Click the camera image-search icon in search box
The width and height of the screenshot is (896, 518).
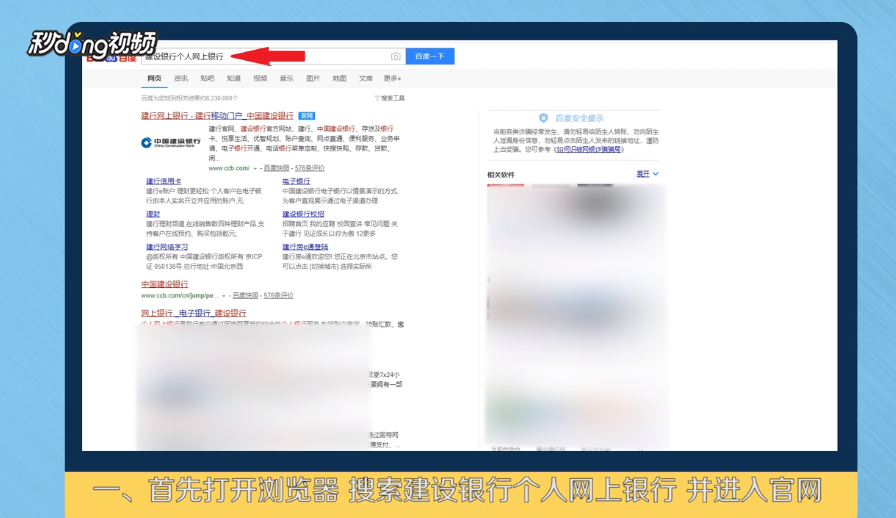(x=395, y=56)
